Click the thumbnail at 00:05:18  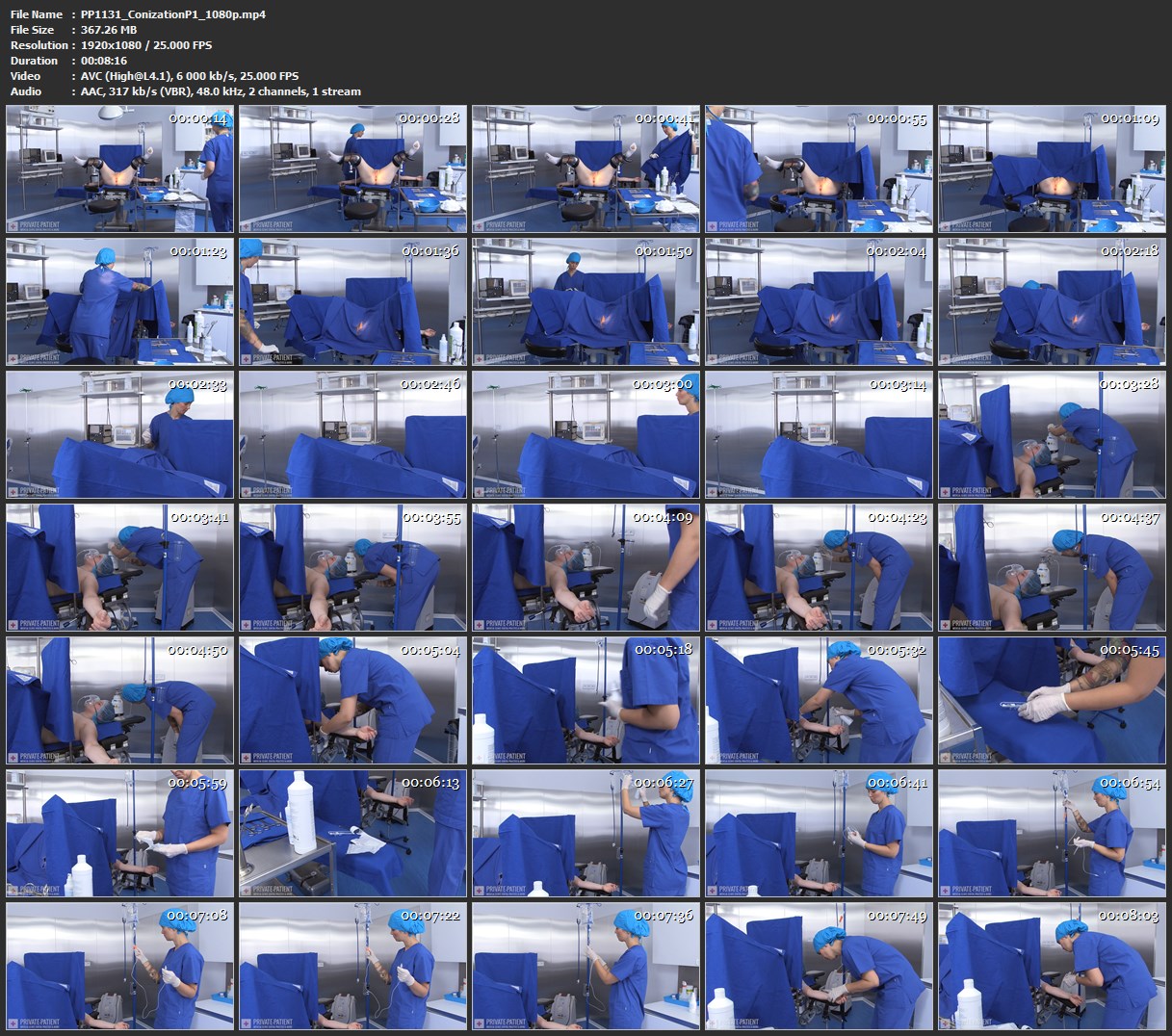[586, 700]
